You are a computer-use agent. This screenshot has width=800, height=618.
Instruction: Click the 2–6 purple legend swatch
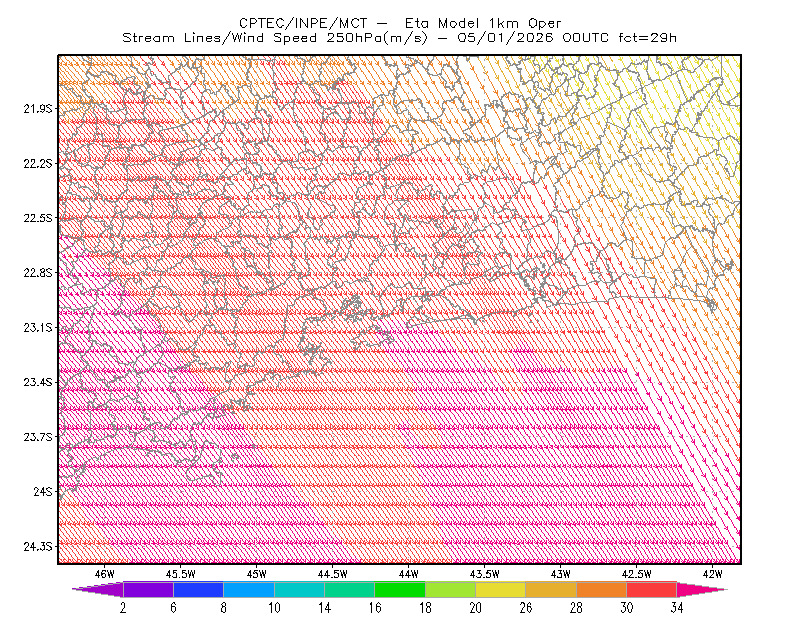(148, 589)
